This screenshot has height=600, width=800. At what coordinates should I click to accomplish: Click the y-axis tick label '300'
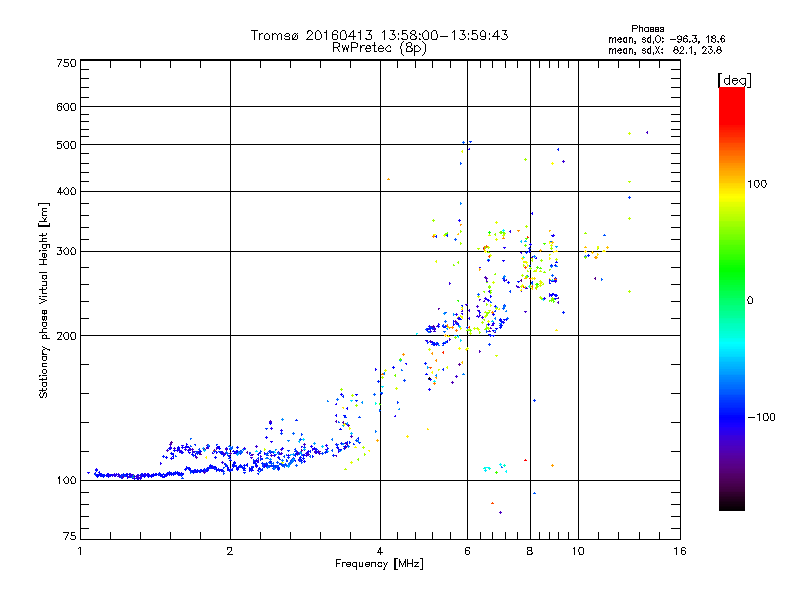click(x=66, y=252)
